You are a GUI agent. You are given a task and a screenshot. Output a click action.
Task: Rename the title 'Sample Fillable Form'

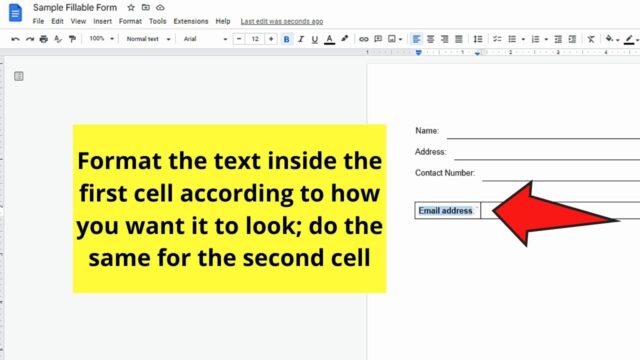point(75,7)
